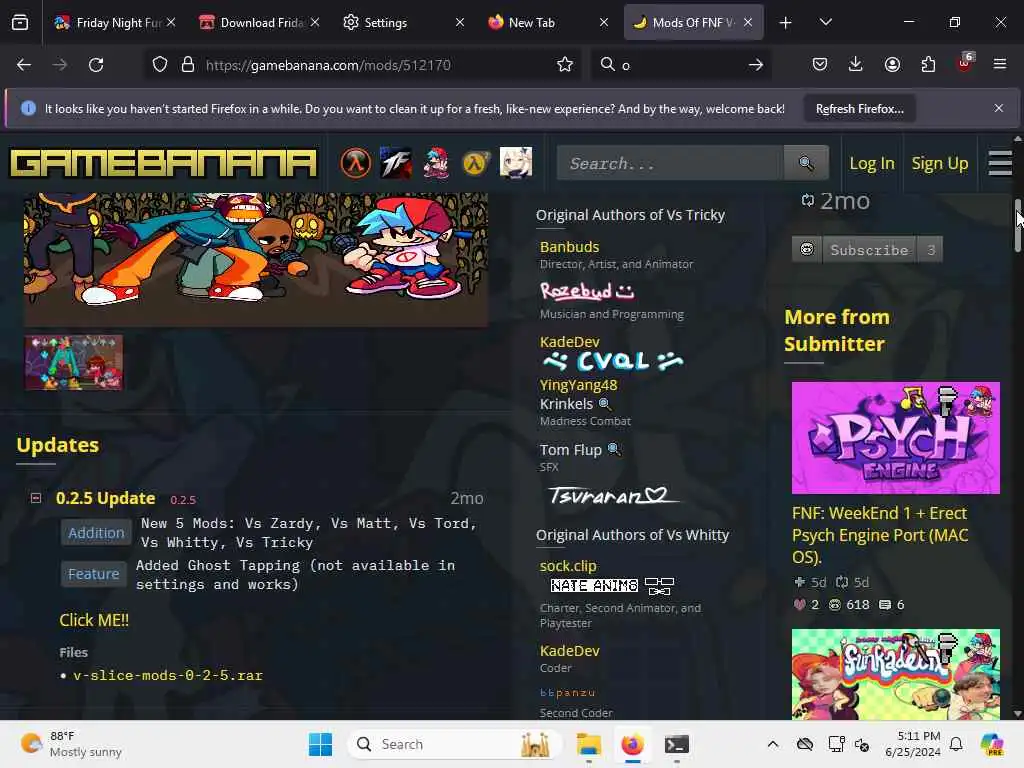Viewport: 1024px width, 768px height.
Task: Bookmark this page with the star
Action: (565, 65)
